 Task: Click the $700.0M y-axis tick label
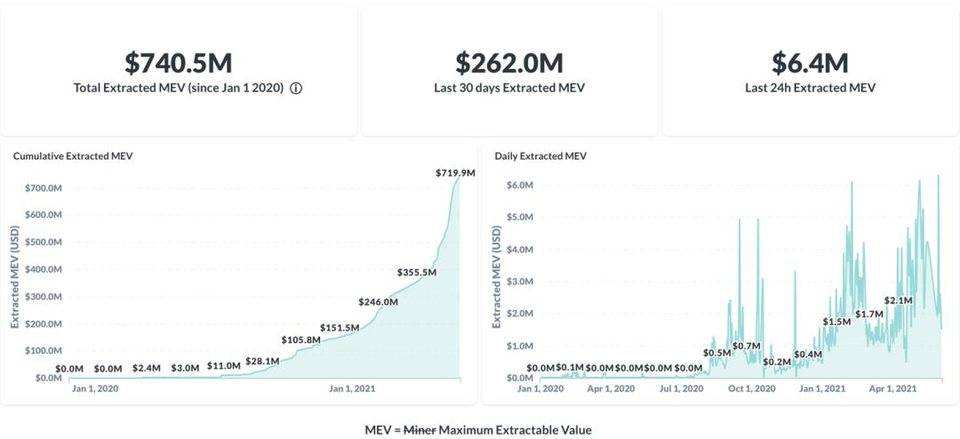42,188
